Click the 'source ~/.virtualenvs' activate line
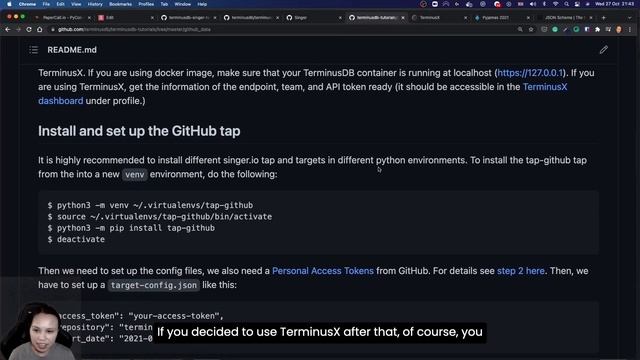Screen dimensions: 640x360 pyautogui.click(x=160, y=217)
